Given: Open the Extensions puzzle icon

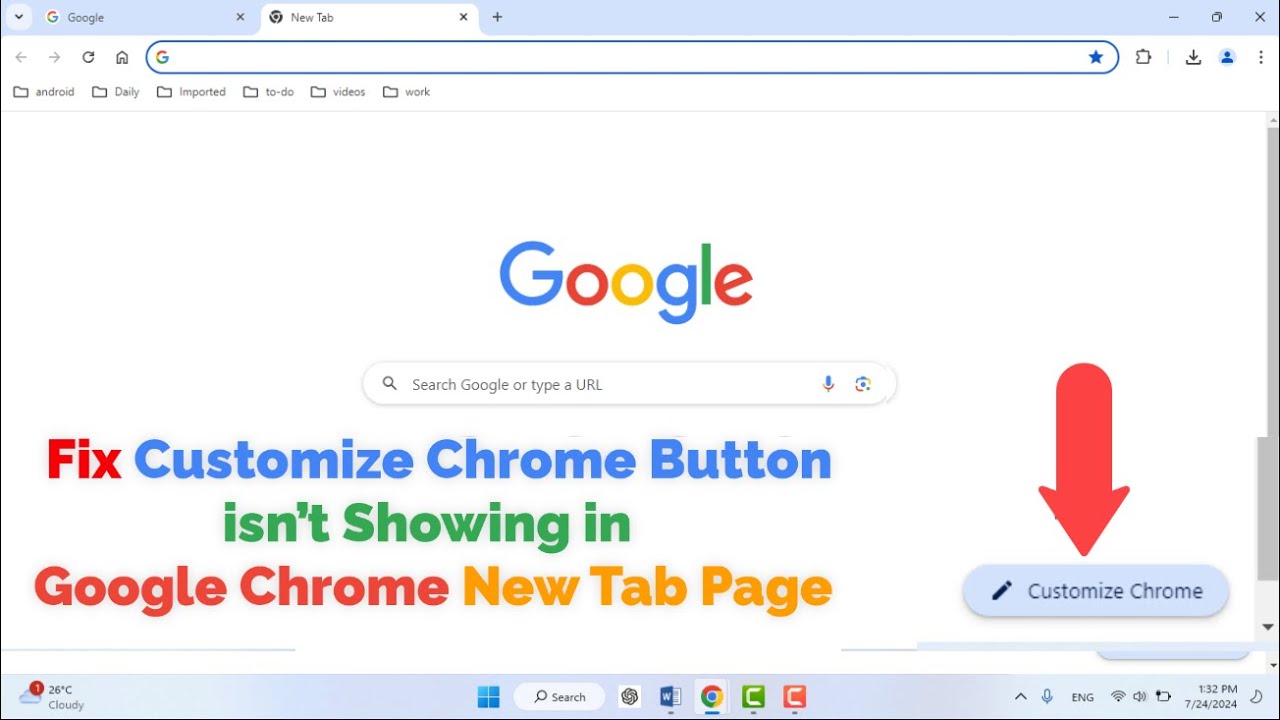Looking at the screenshot, I should 1144,57.
